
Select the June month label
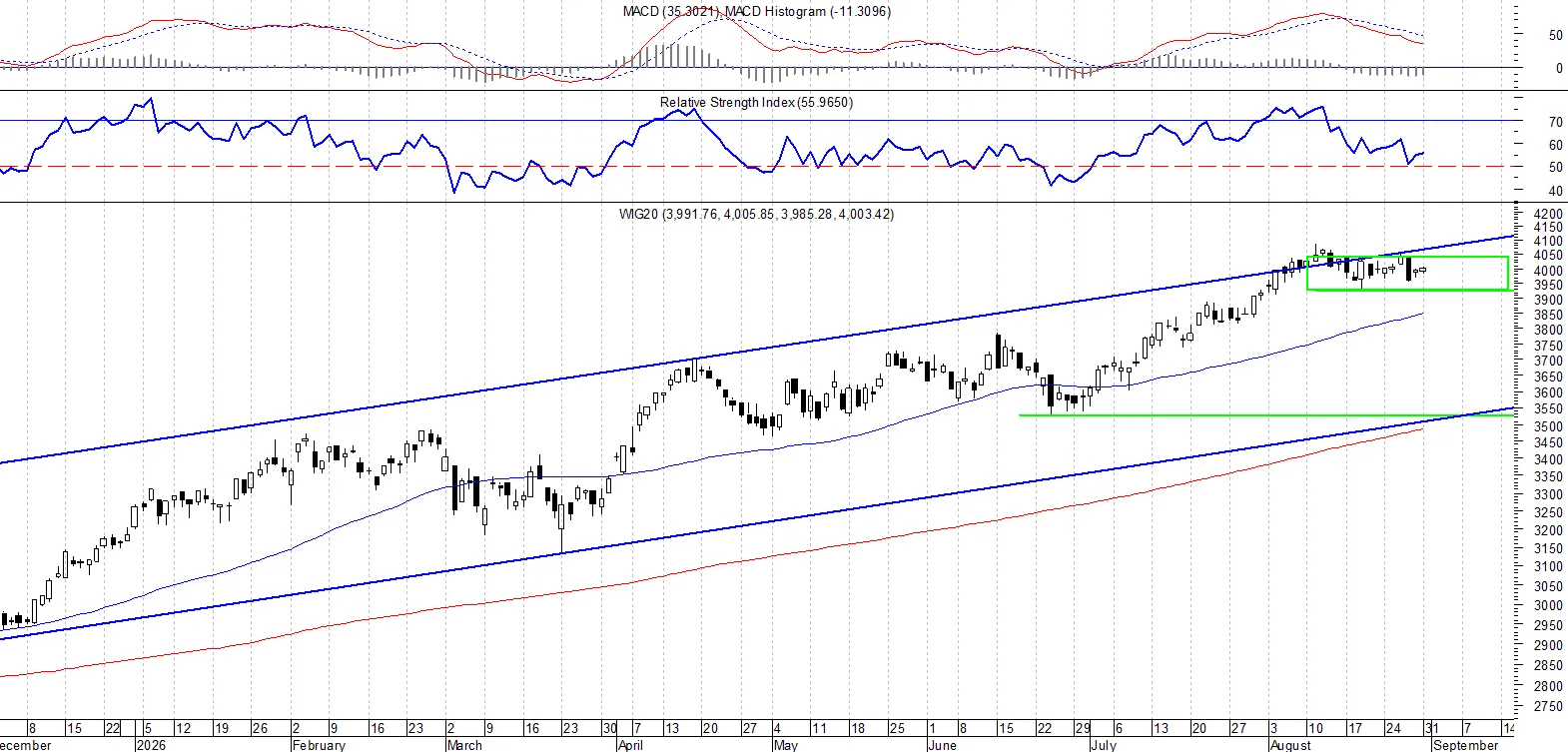click(x=942, y=745)
